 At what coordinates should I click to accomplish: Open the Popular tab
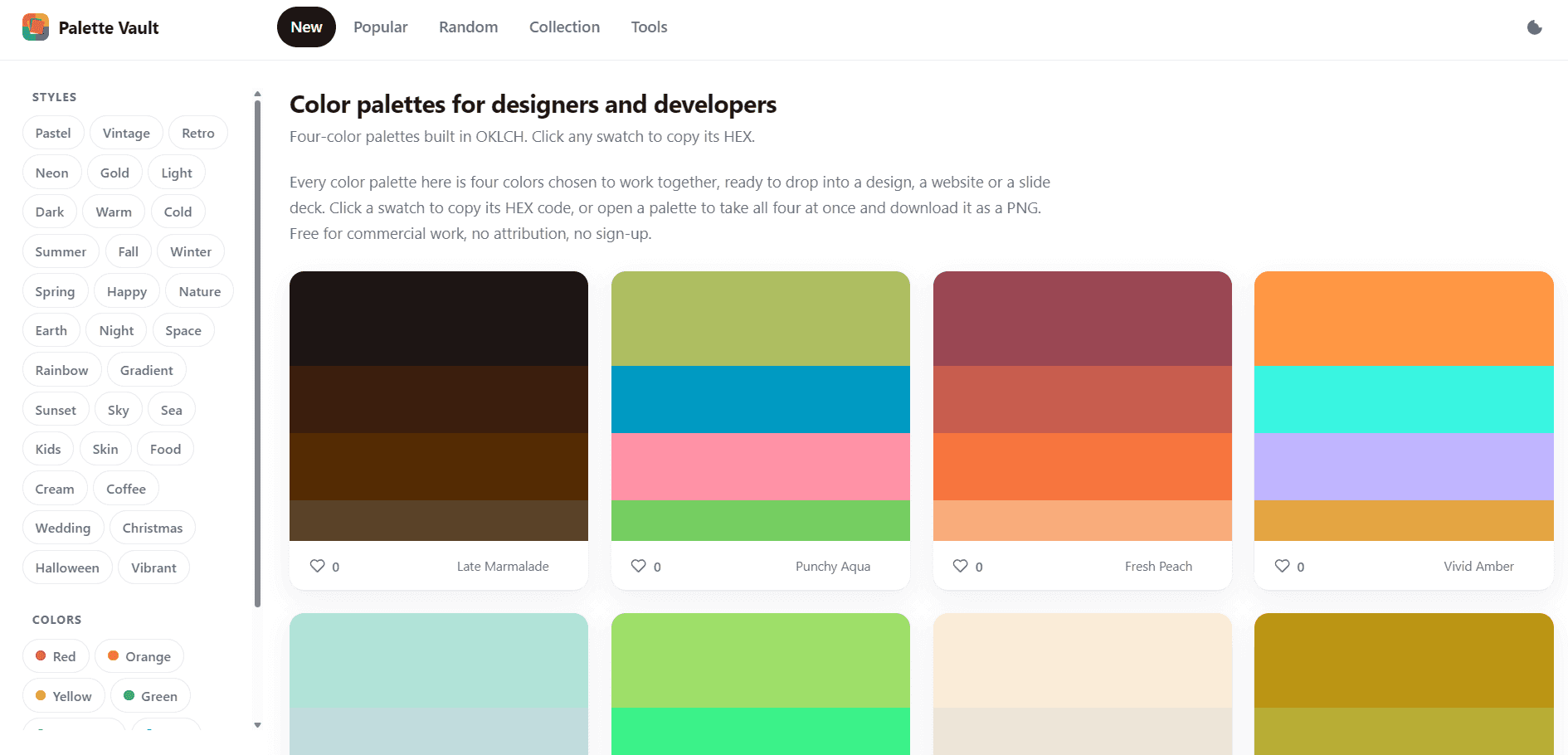click(x=381, y=27)
